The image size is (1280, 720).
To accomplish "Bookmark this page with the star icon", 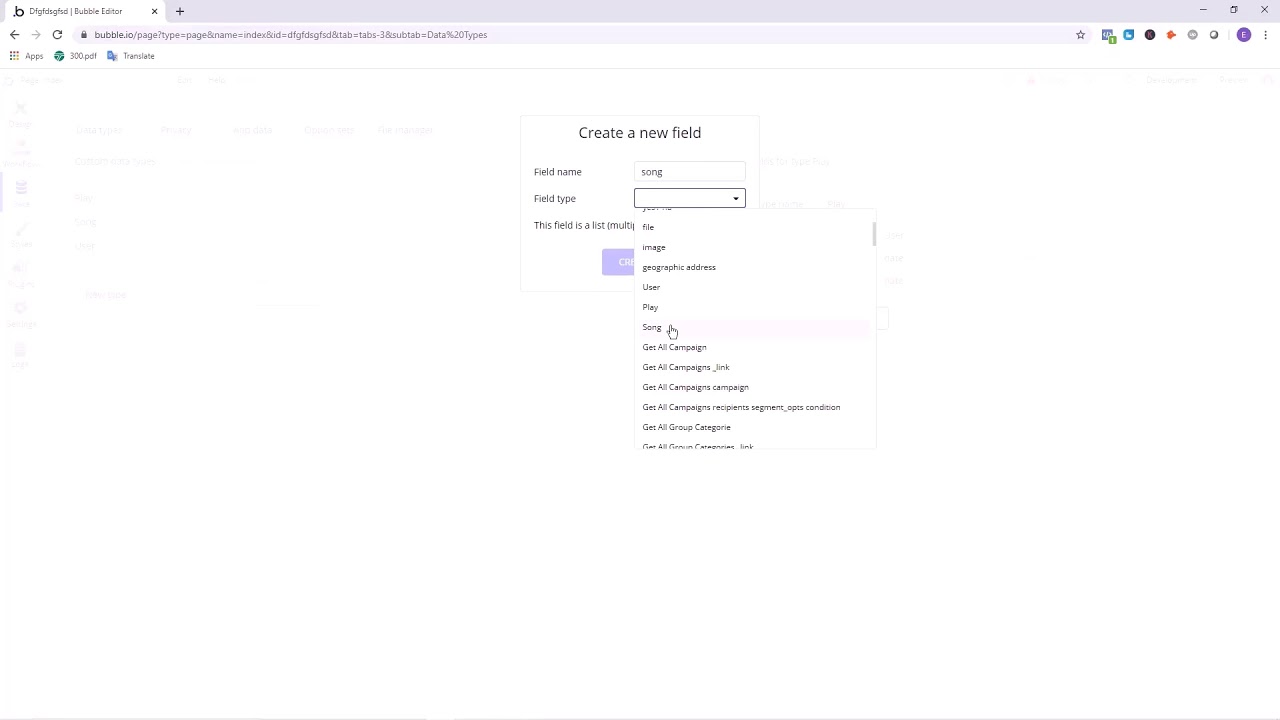I will pyautogui.click(x=1080, y=35).
